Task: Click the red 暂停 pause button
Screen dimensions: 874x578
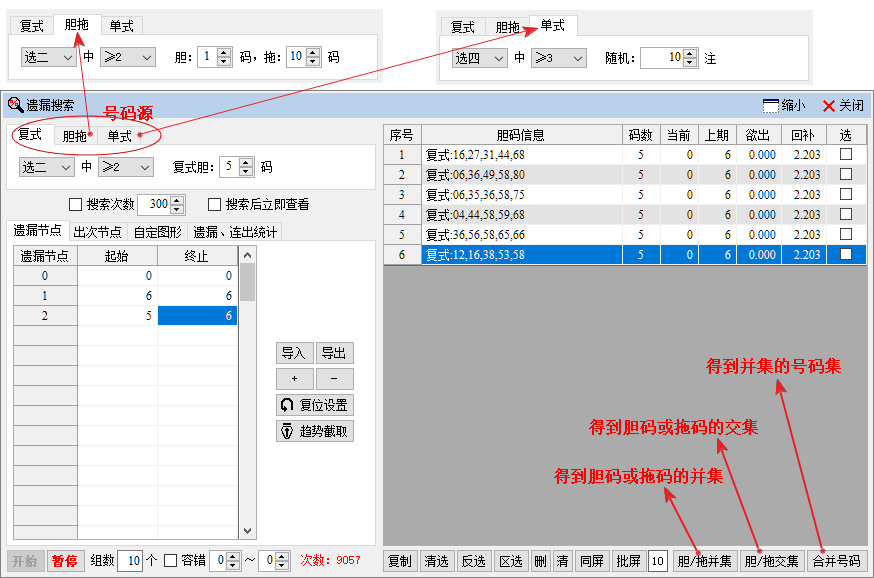Action: click(x=65, y=561)
